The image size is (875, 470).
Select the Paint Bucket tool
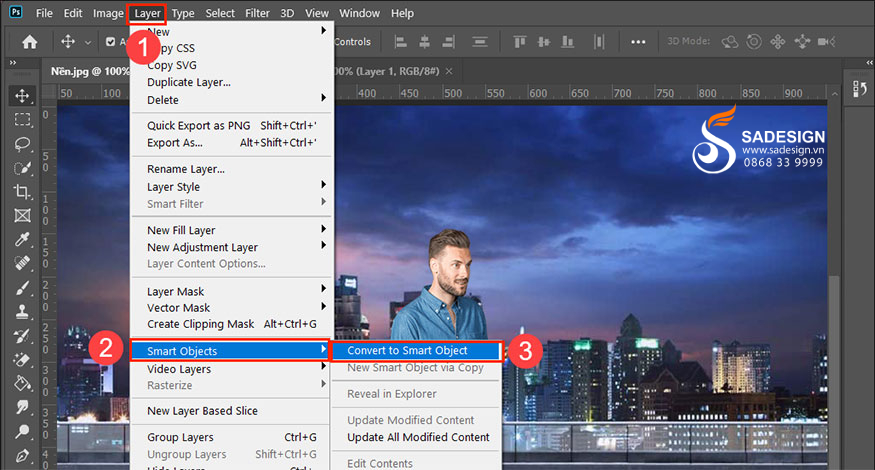[22, 383]
